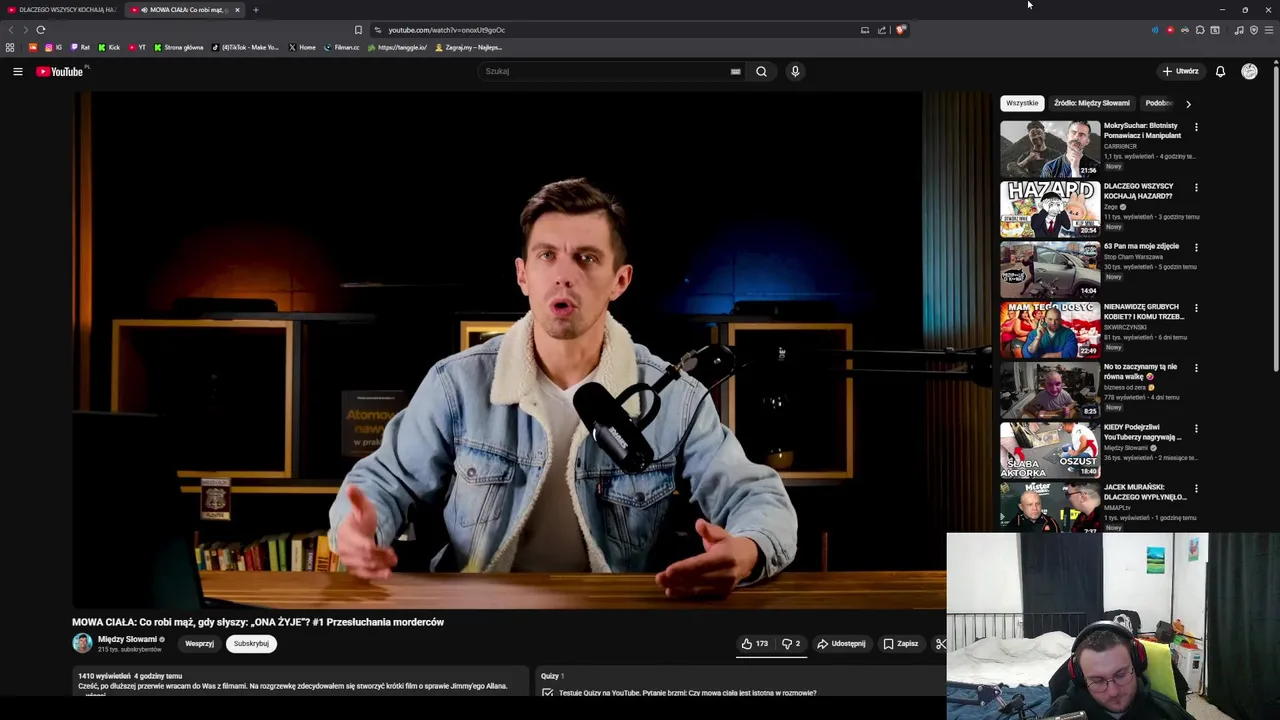
Task: Click the Brave shields lion icon
Action: (900, 30)
